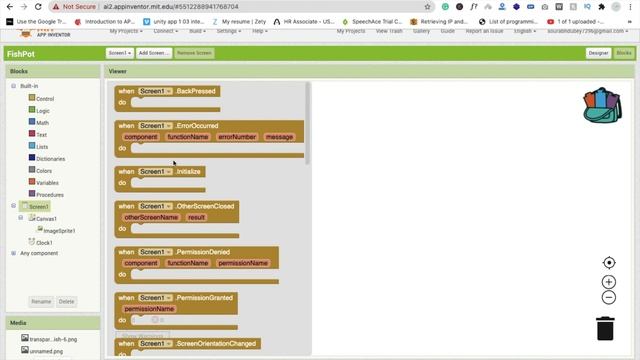Open the Help menu
640x360 pixels.
pyautogui.click(x=260, y=31)
